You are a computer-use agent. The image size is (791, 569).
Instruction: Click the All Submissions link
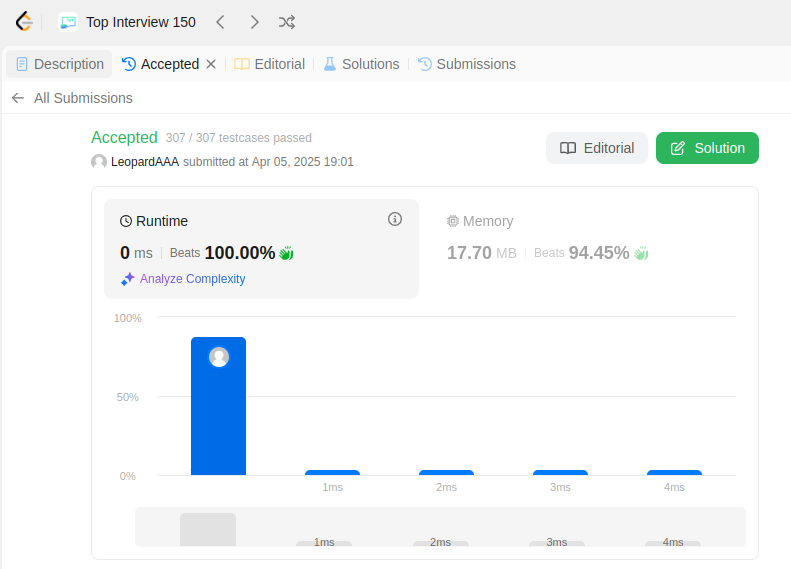coord(83,98)
